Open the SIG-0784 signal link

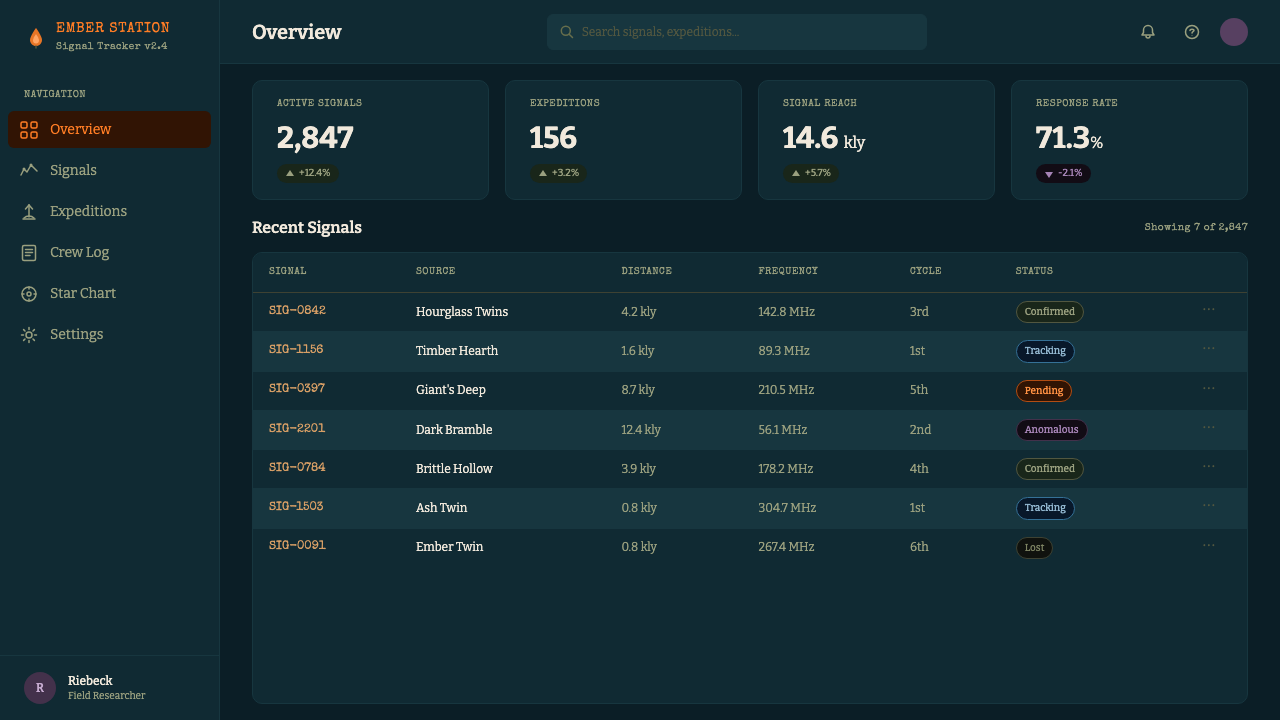(297, 467)
